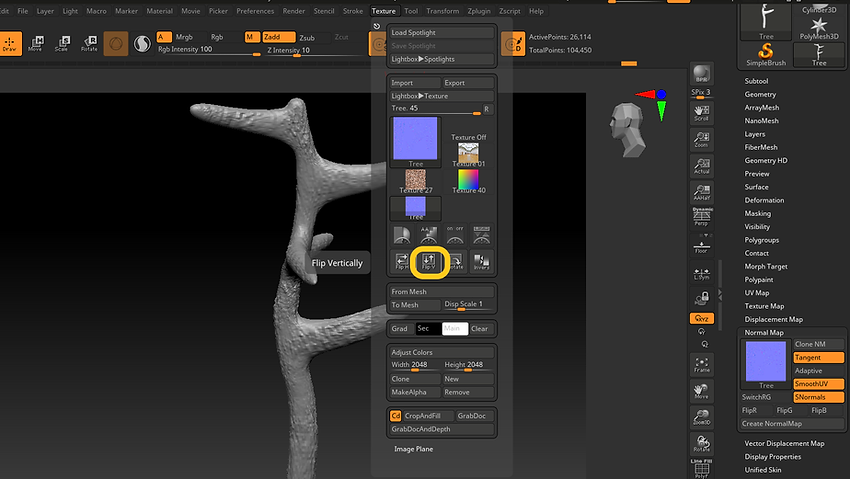Click the half-shaded sphere icon

click(142, 44)
